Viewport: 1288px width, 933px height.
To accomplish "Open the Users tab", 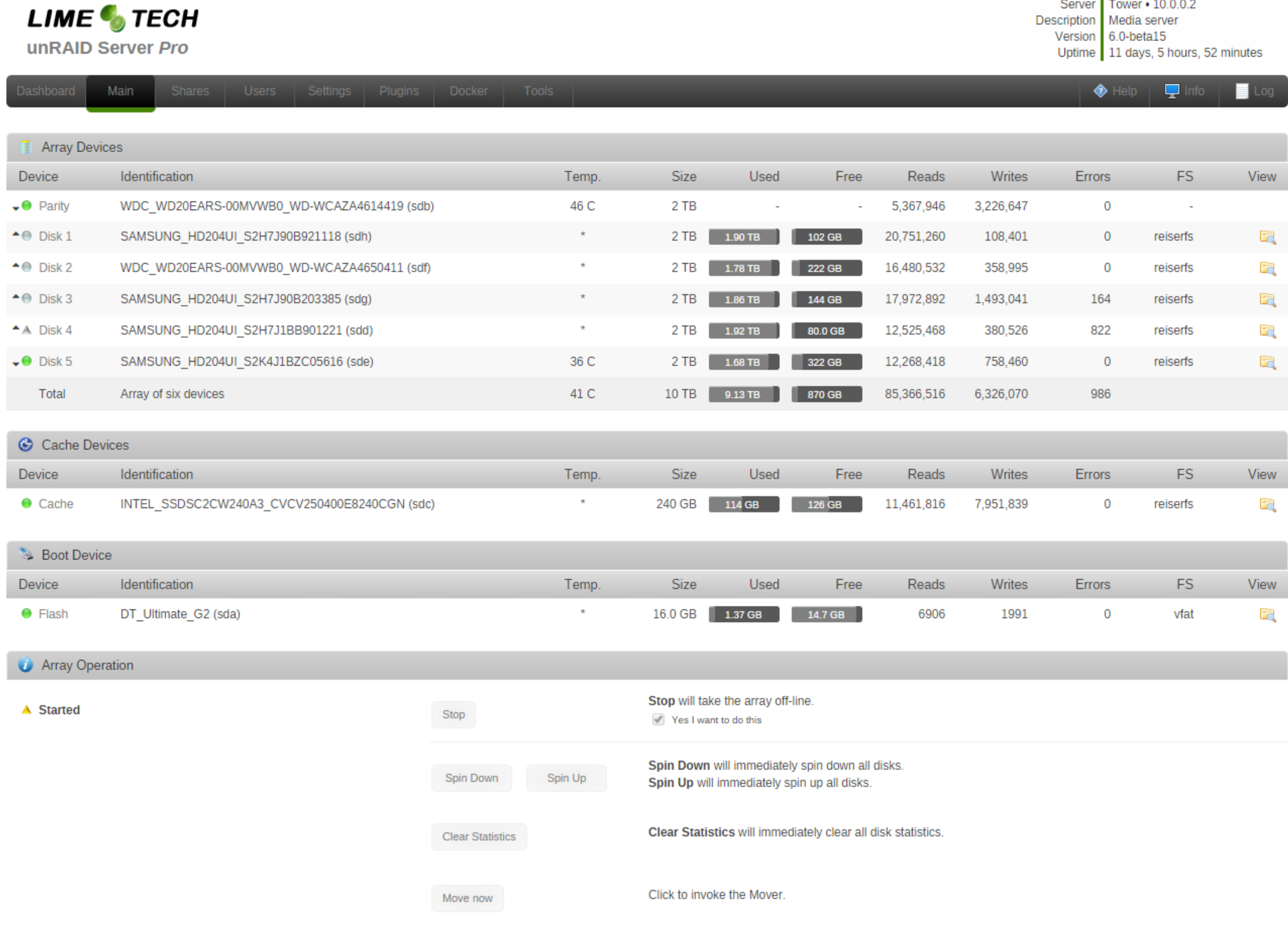I will (x=260, y=91).
